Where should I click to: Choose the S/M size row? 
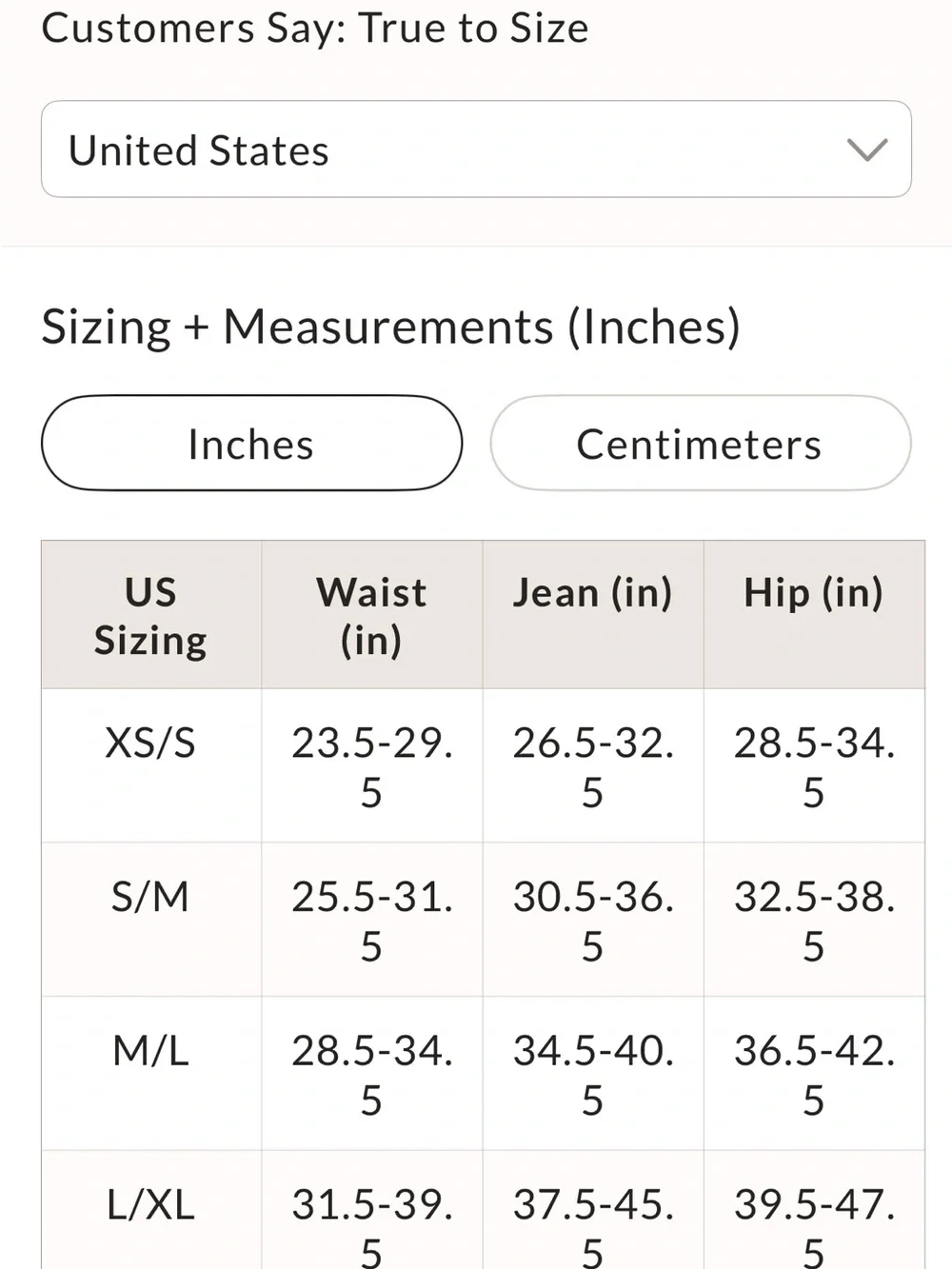click(483, 920)
